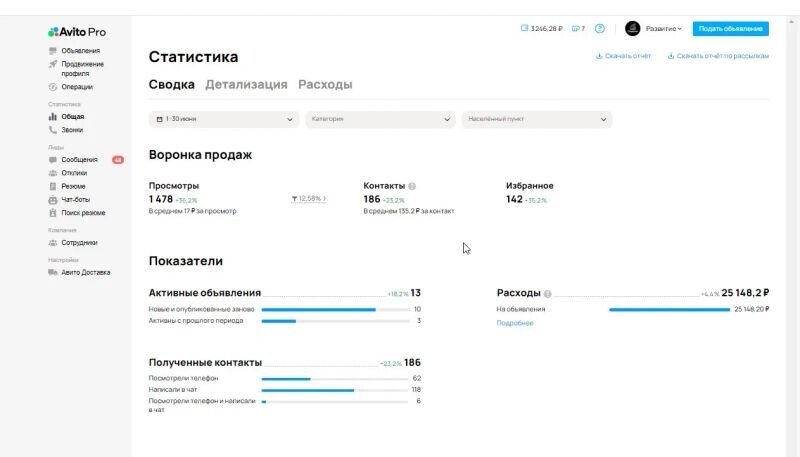Open Сообщения in sidebar
The height and width of the screenshot is (457, 800).
79,160
